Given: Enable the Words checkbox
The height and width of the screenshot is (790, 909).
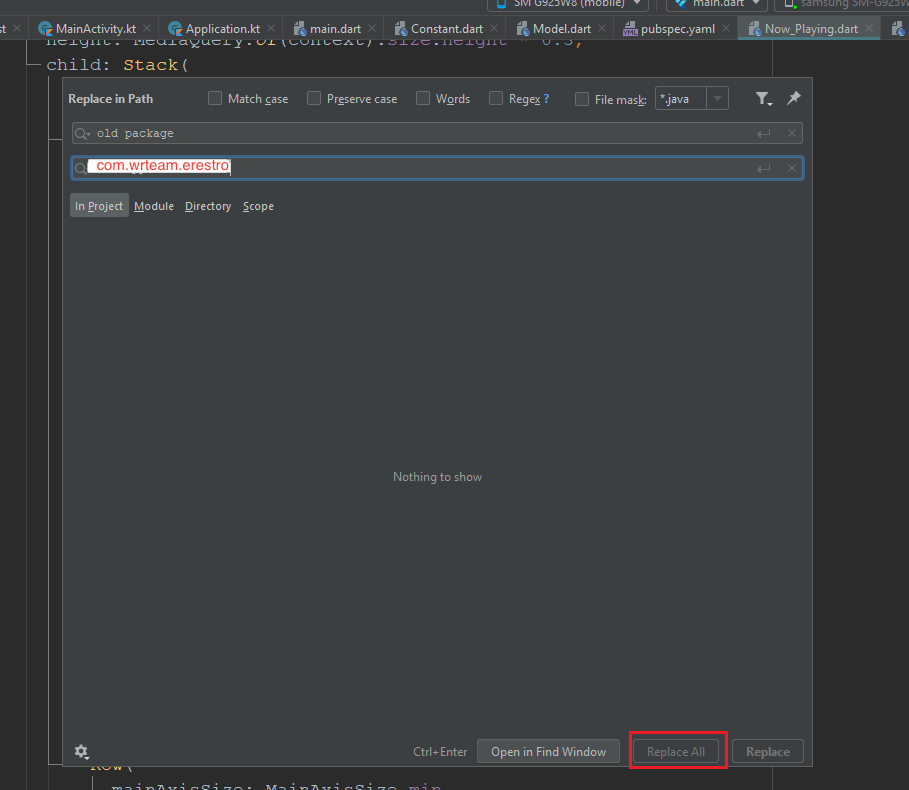Looking at the screenshot, I should (423, 98).
